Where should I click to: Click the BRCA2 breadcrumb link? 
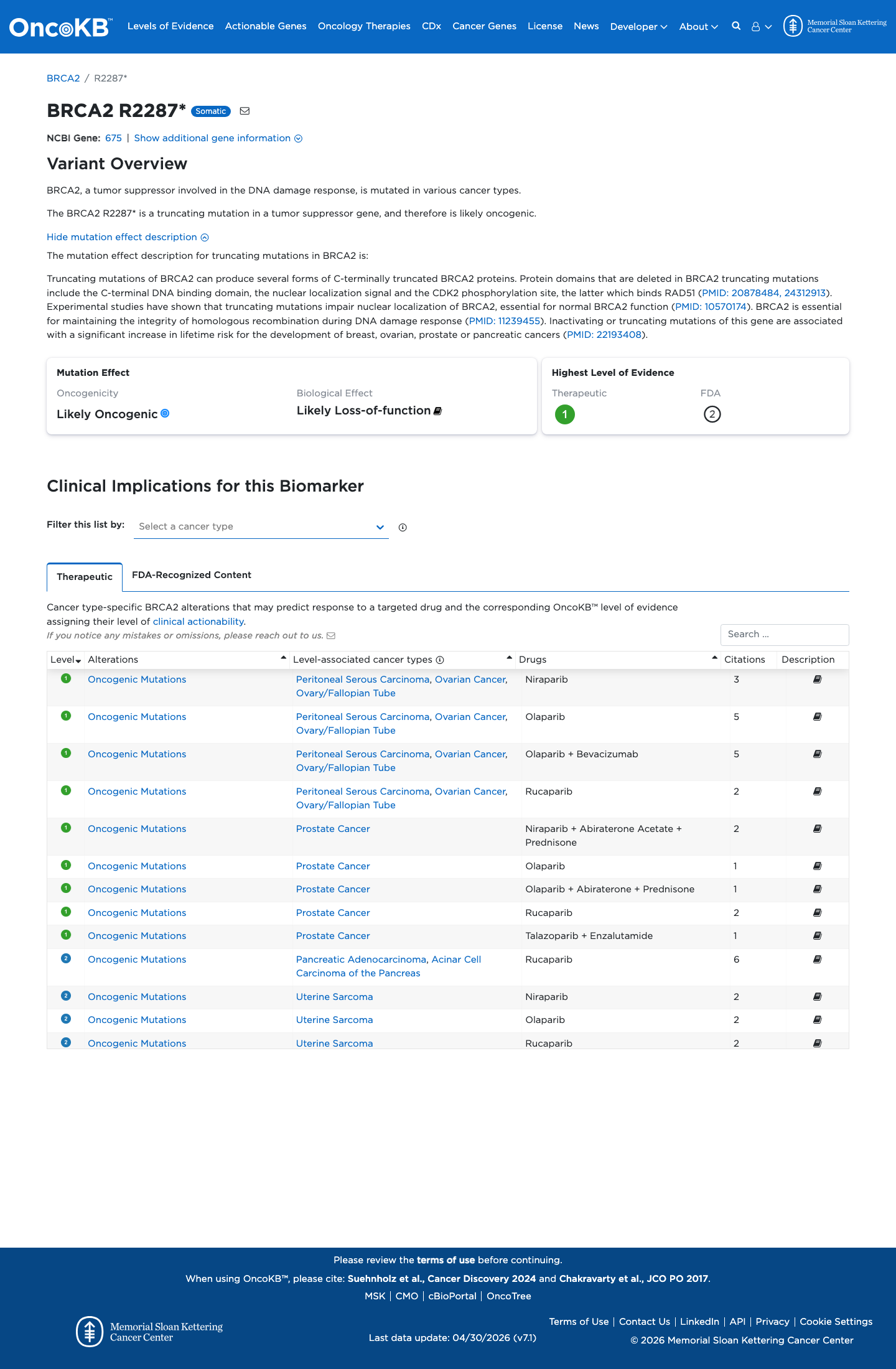[63, 78]
